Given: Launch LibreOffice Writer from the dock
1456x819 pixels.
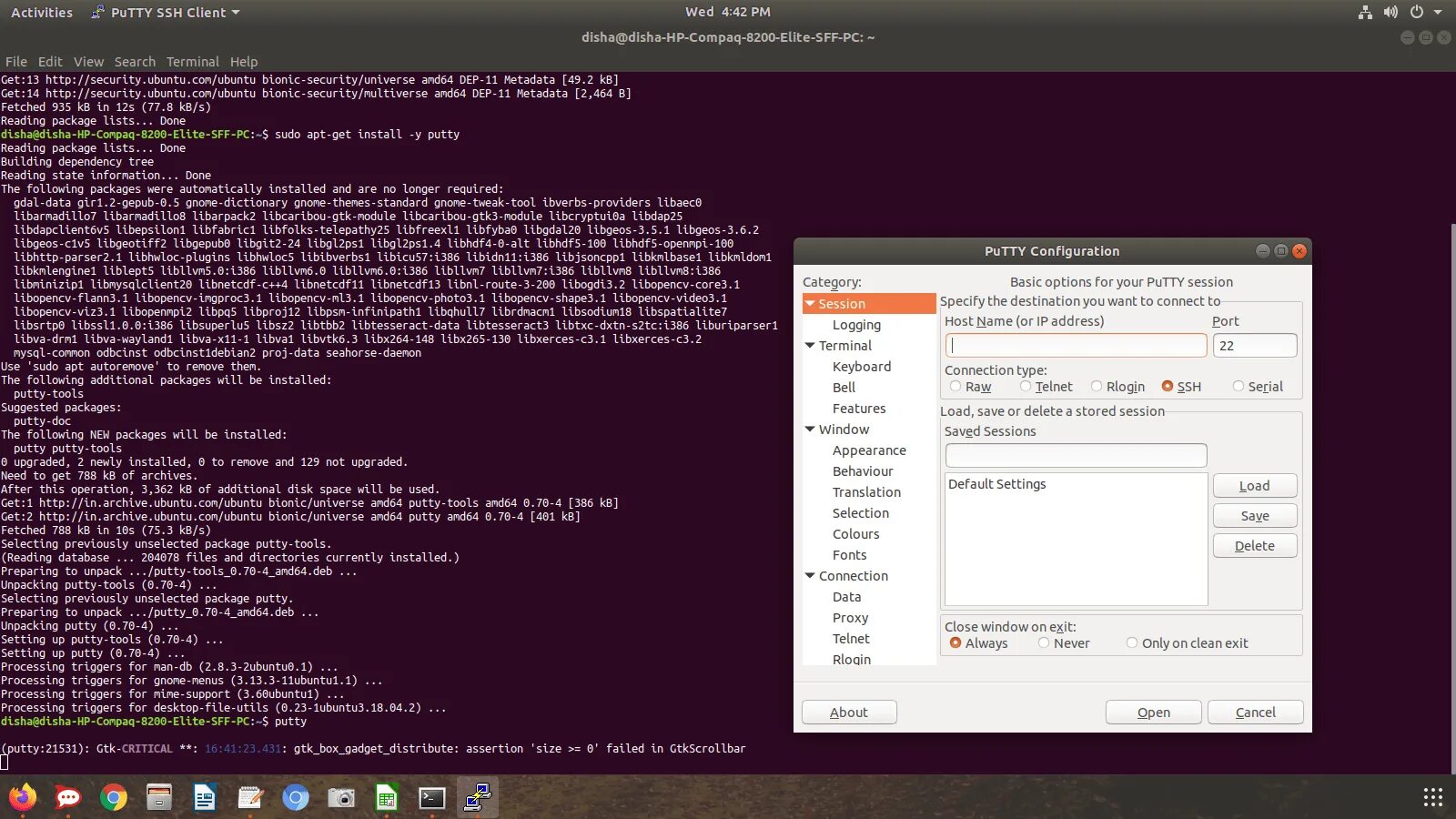Looking at the screenshot, I should click(x=205, y=798).
